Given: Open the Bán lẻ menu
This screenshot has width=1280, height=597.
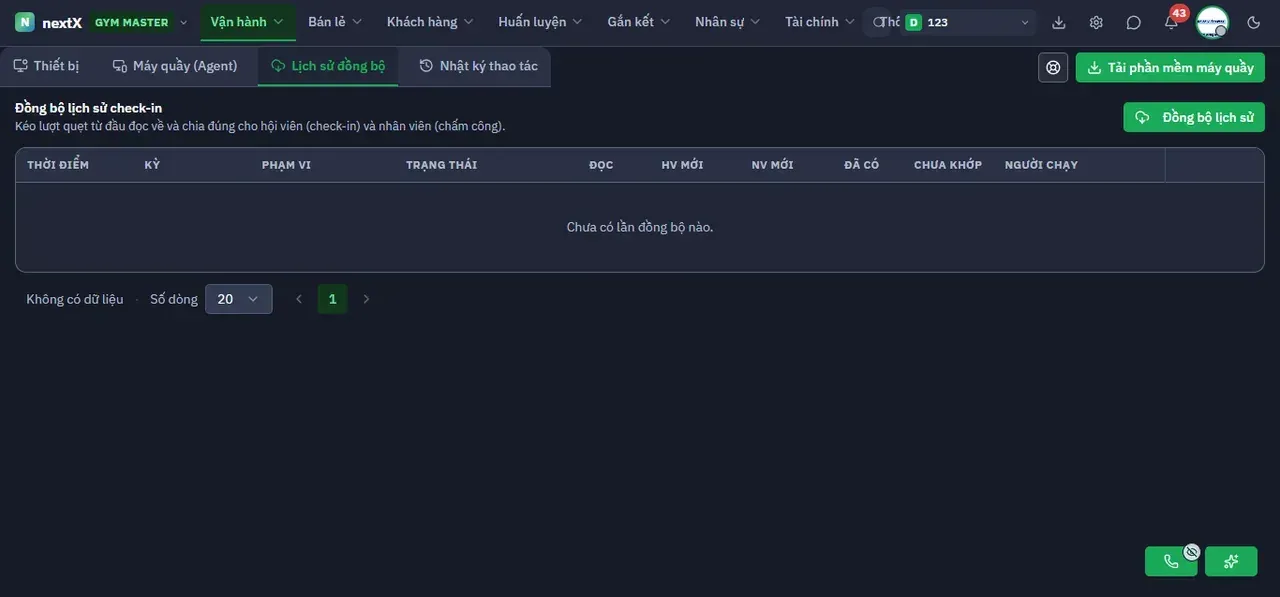Looking at the screenshot, I should coord(335,22).
